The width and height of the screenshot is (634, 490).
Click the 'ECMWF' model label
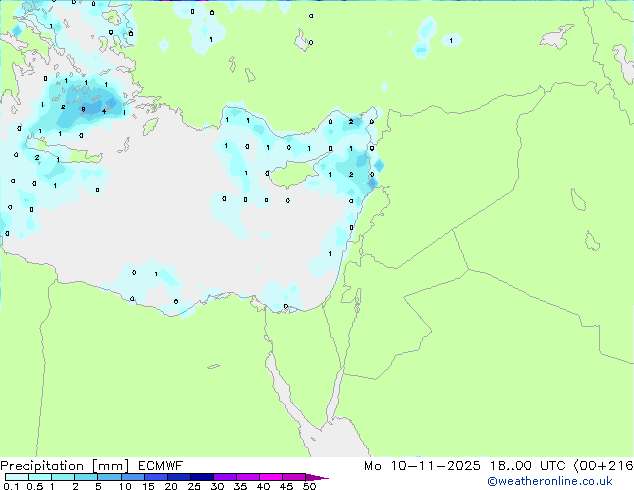point(161,466)
